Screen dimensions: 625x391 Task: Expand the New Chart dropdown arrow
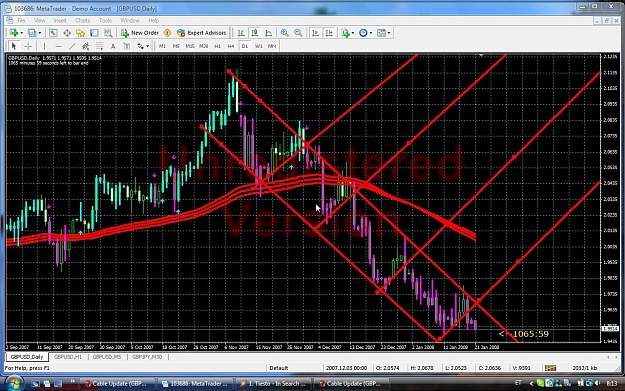click(x=21, y=33)
